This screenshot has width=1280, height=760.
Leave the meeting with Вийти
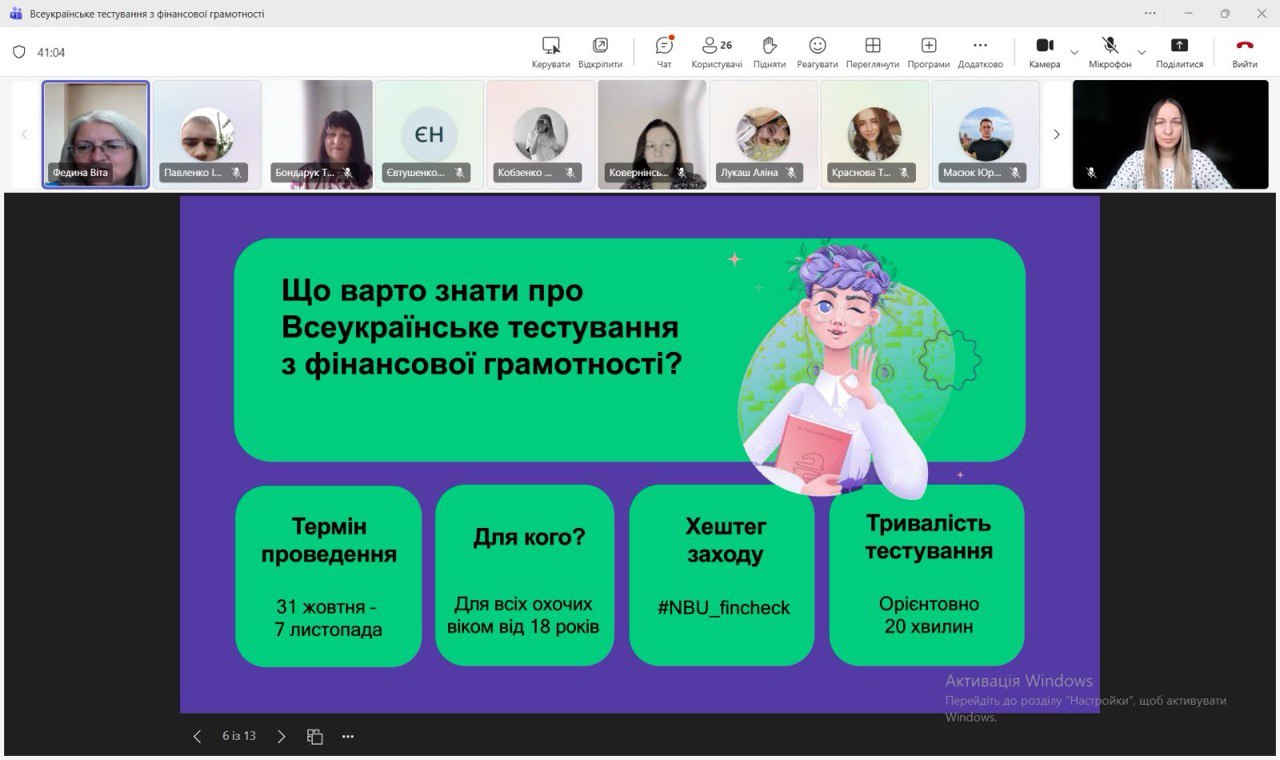[x=1244, y=52]
